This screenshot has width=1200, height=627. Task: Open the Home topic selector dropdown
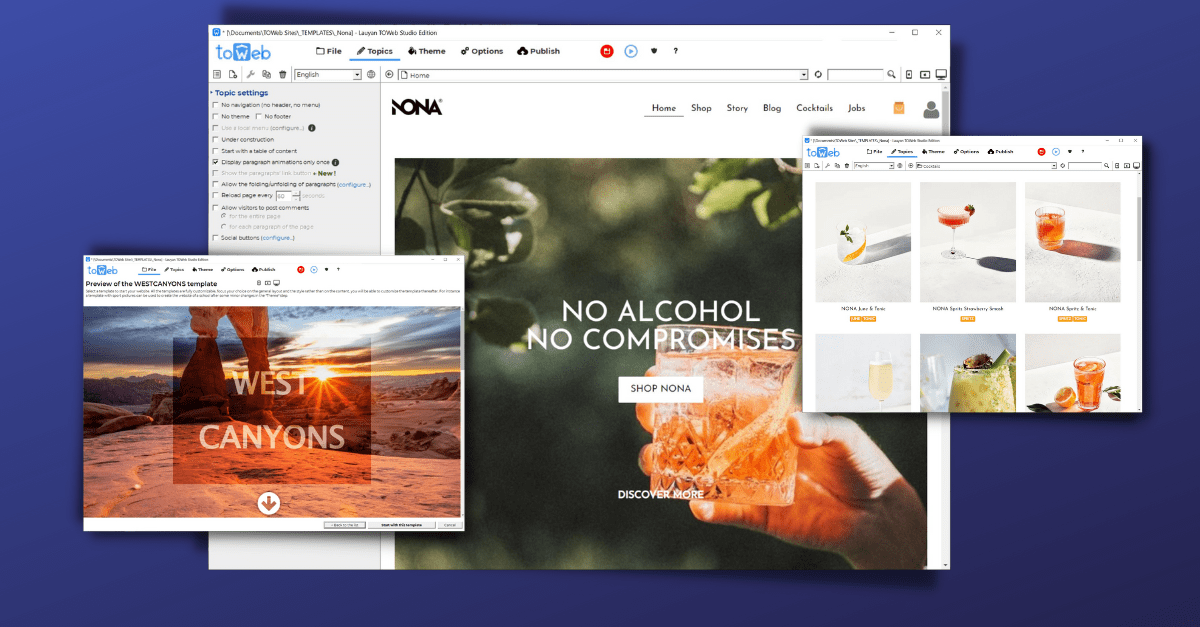click(x=805, y=74)
